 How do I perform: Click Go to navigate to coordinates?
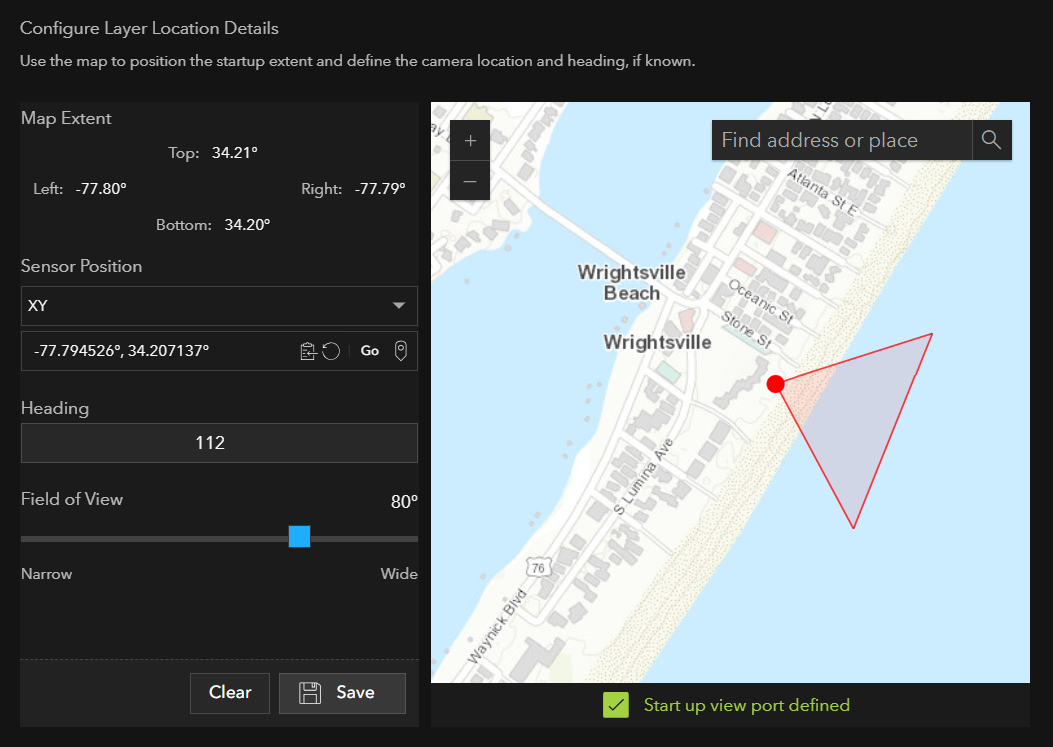click(x=369, y=350)
